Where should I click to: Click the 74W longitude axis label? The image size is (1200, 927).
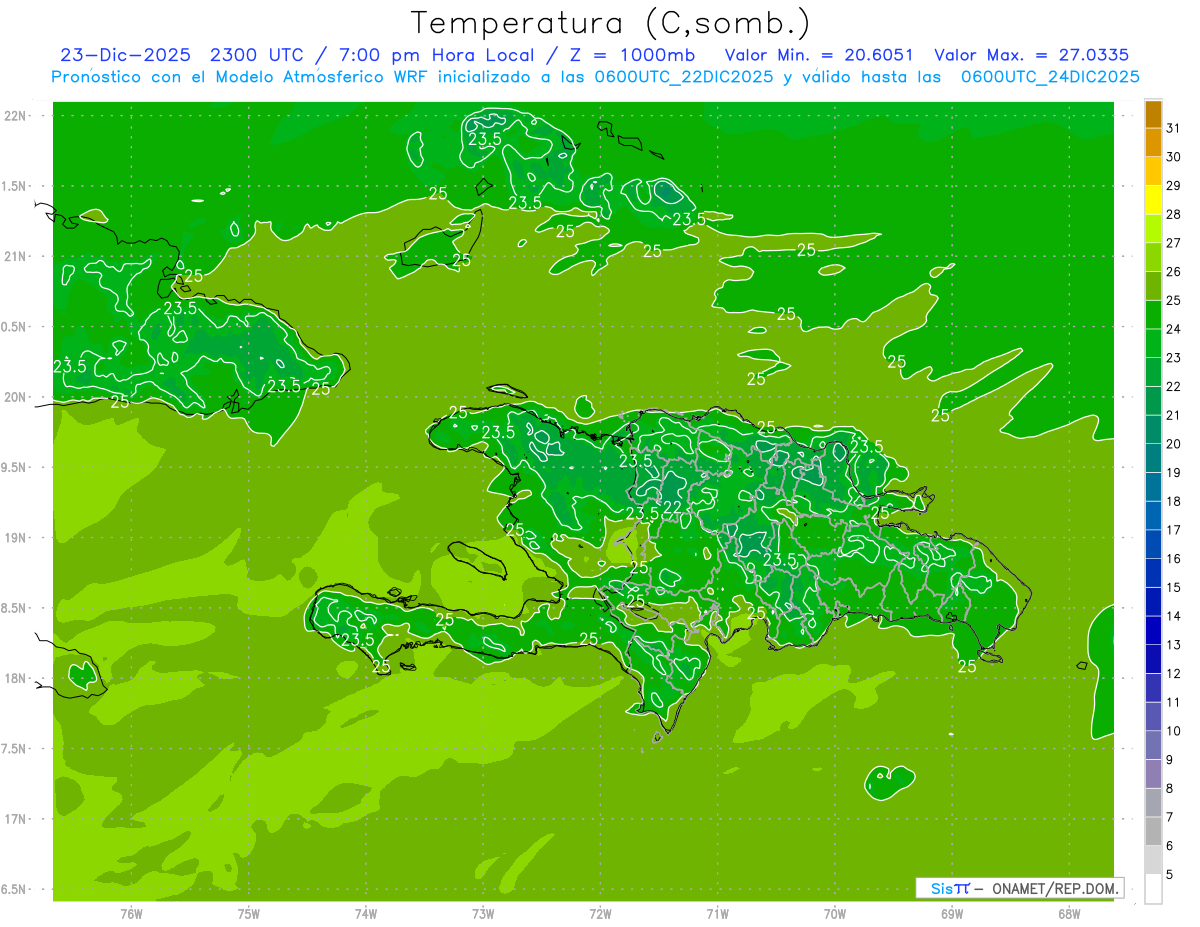click(366, 914)
